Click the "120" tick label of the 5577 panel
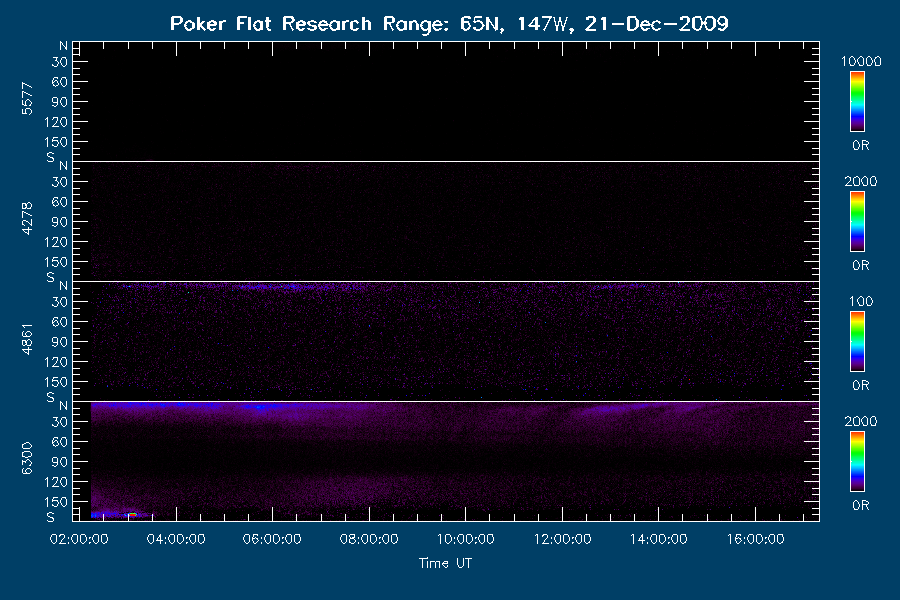Screen dimensions: 900x600 coord(56,122)
